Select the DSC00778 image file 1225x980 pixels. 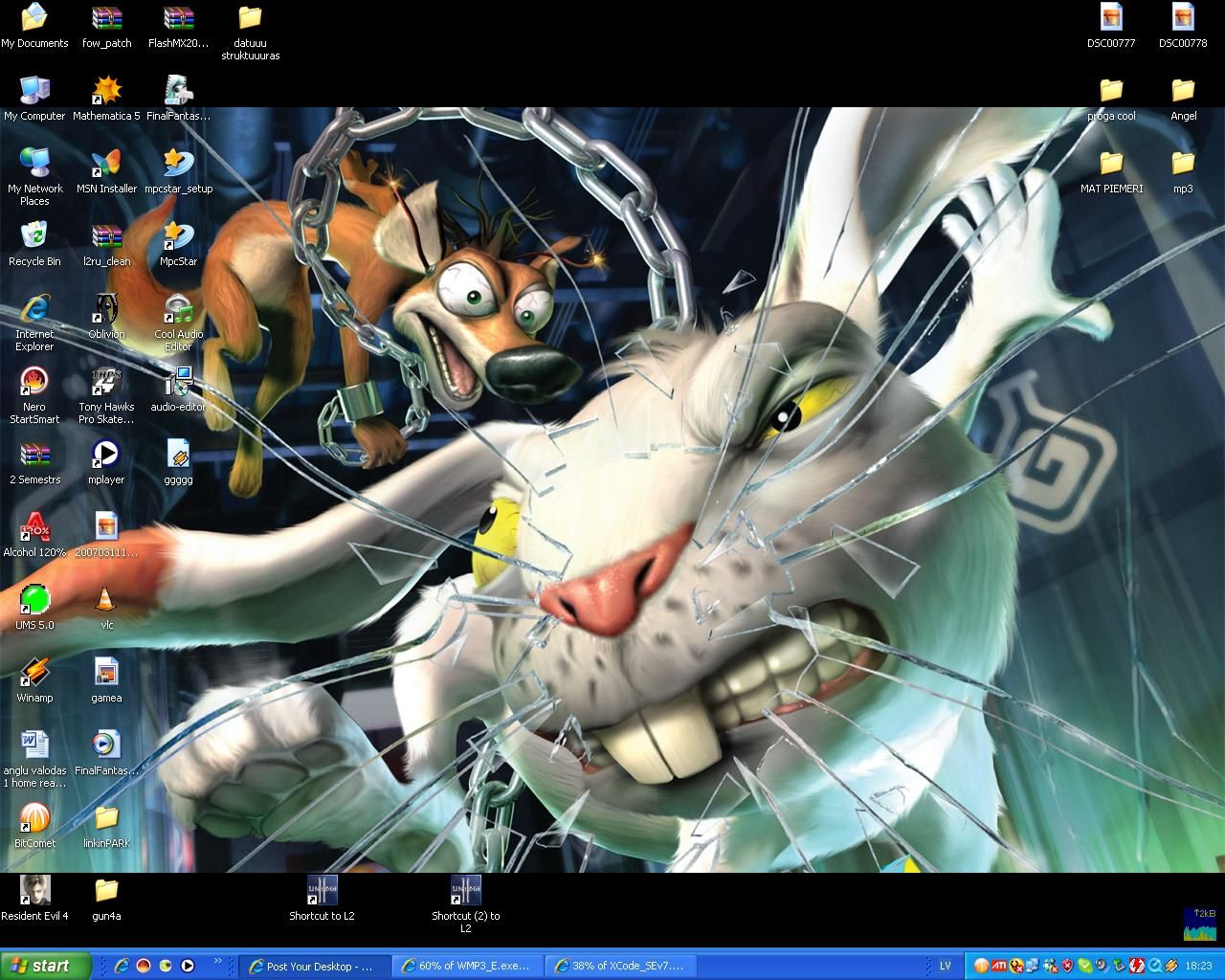pyautogui.click(x=1183, y=26)
